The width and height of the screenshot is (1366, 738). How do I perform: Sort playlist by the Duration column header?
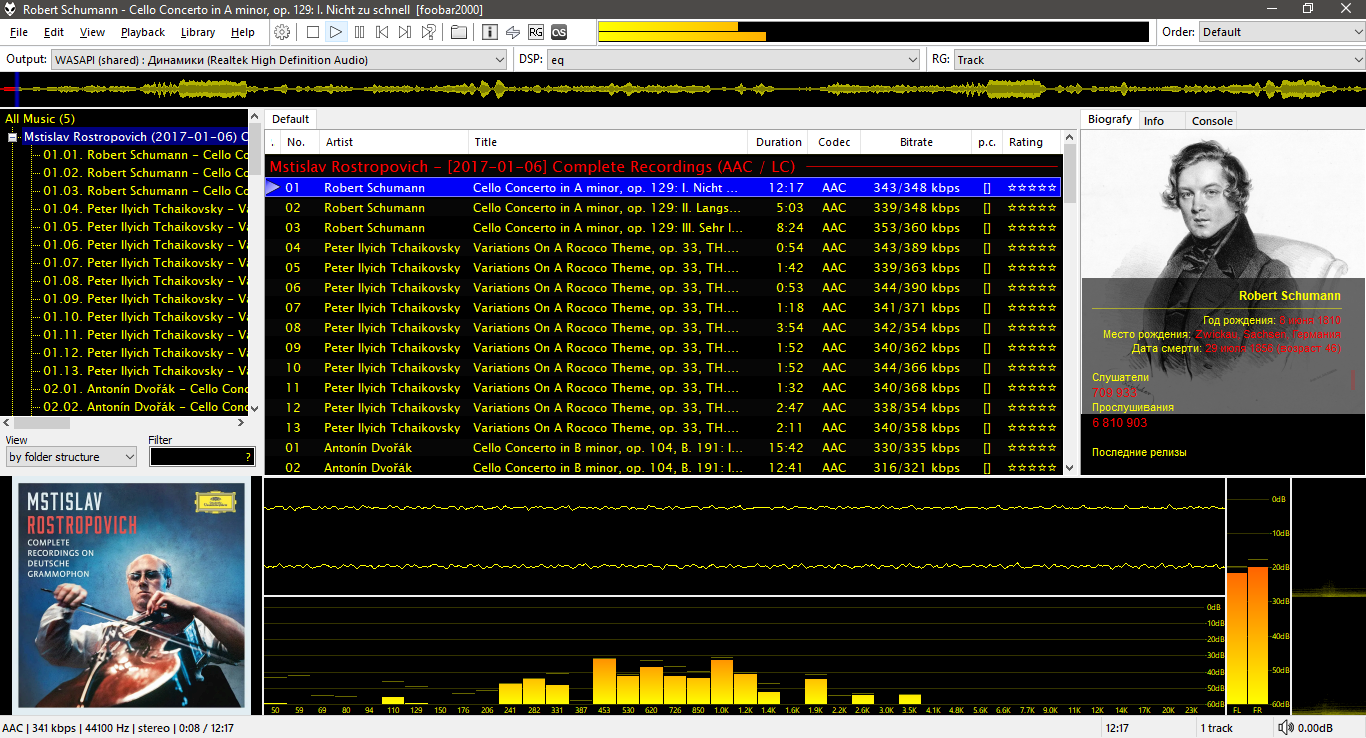778,142
